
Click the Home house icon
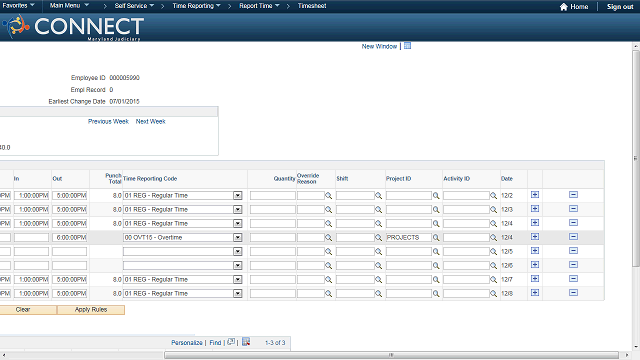[564, 7]
